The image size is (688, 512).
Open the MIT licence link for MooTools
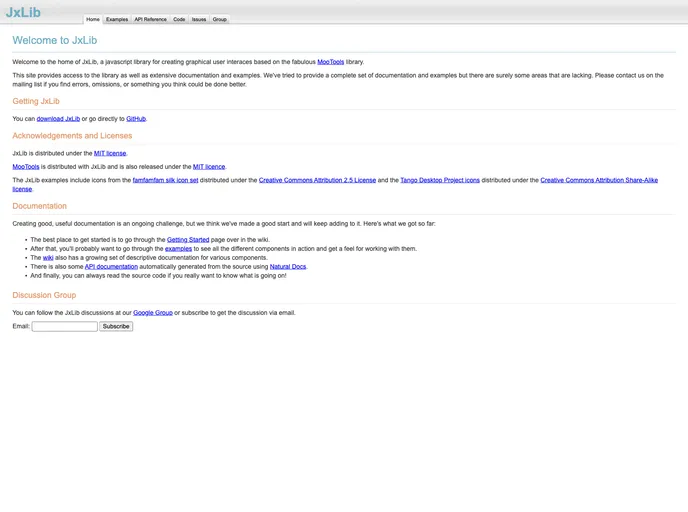209,167
